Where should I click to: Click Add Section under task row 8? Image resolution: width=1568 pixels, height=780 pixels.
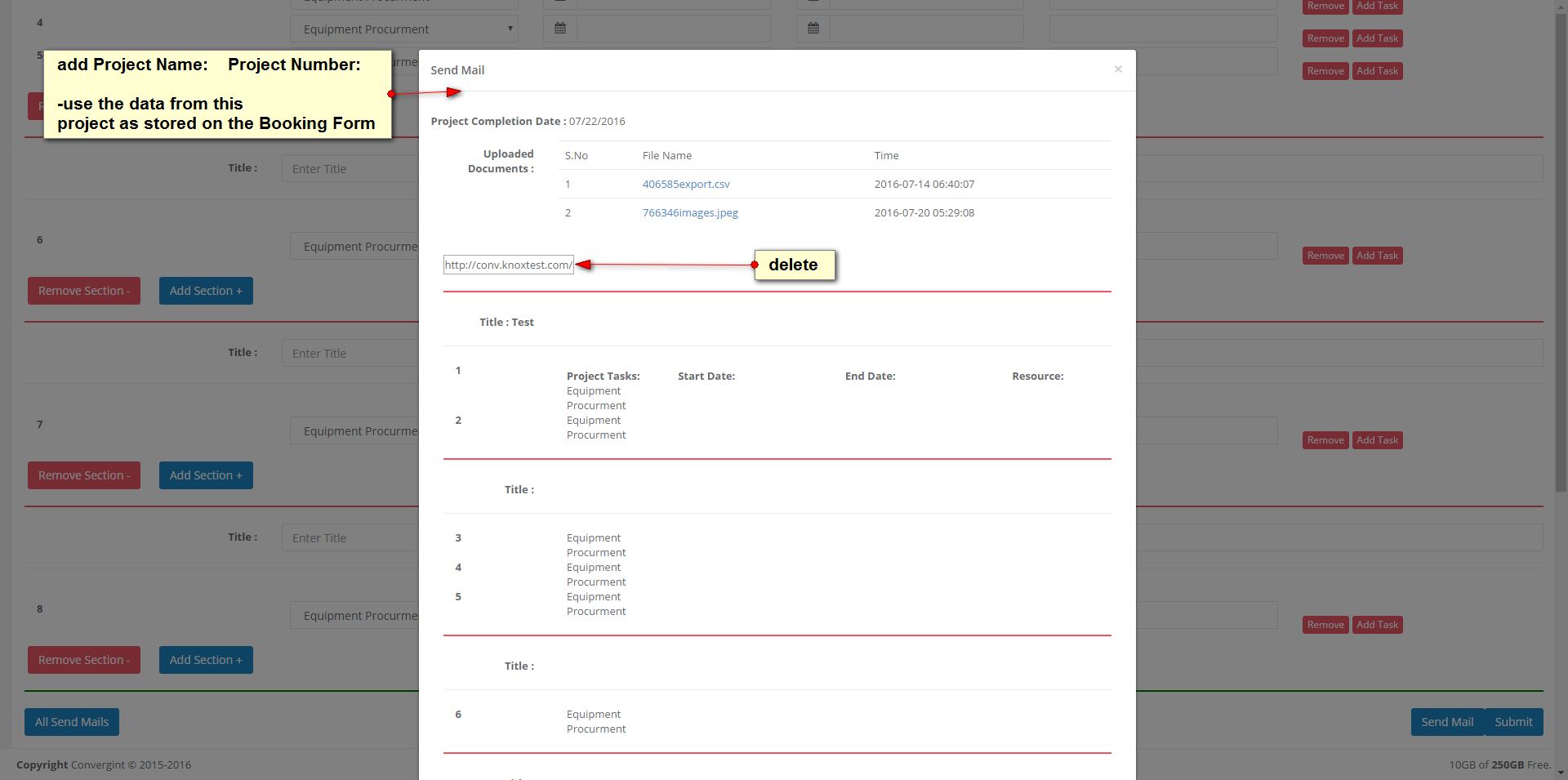click(x=206, y=660)
